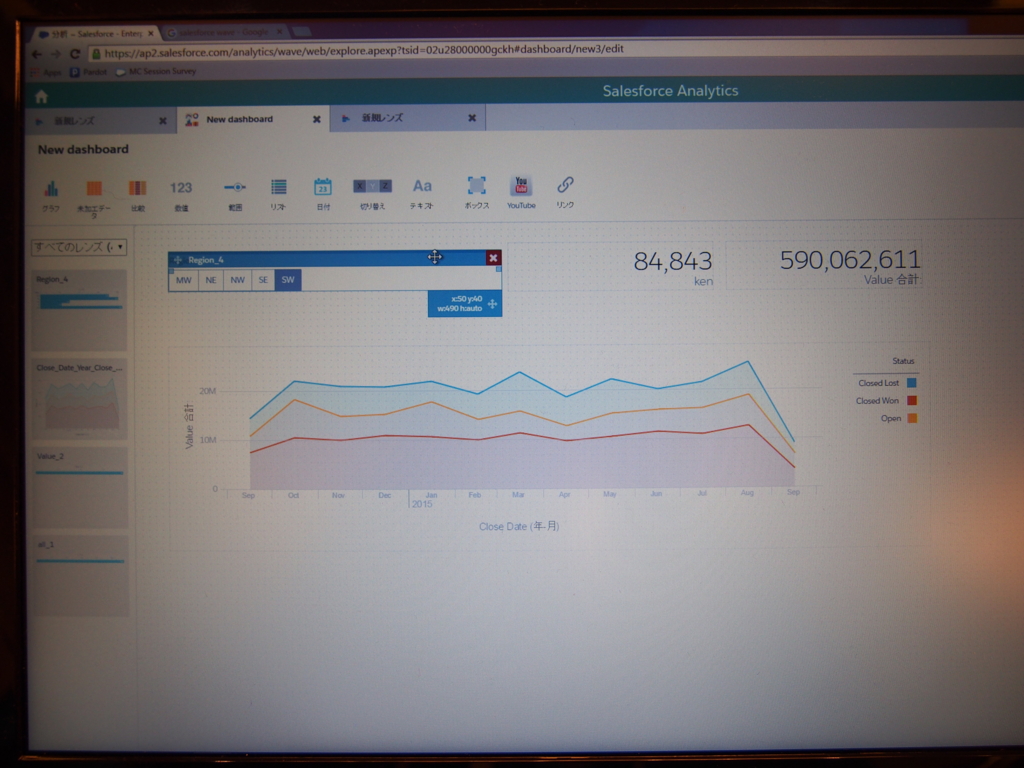Select the Close_Date_Year lens thumbnail

point(79,398)
